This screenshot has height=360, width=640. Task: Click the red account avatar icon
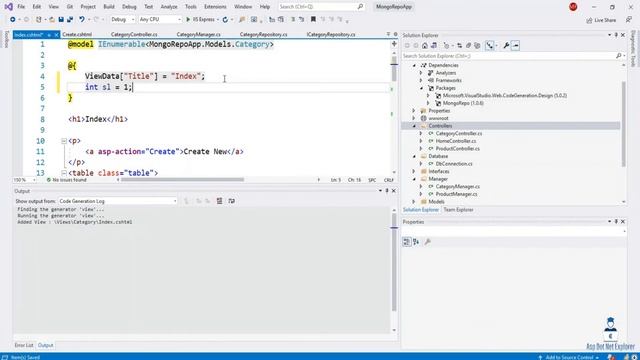573,7
